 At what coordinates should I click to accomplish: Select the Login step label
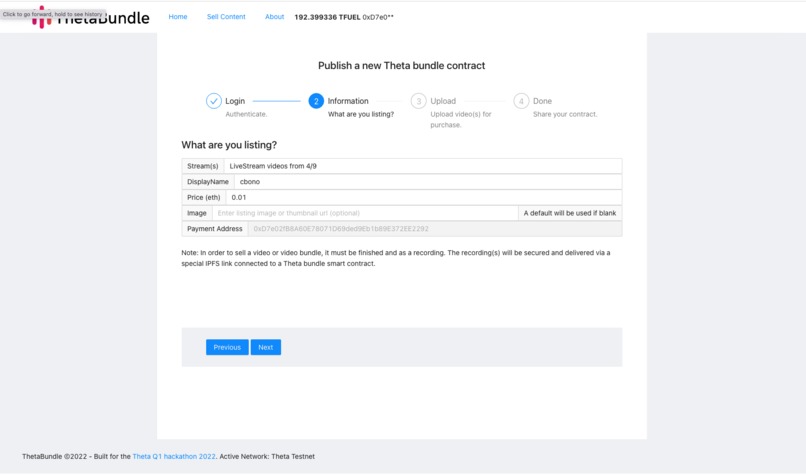click(x=235, y=101)
